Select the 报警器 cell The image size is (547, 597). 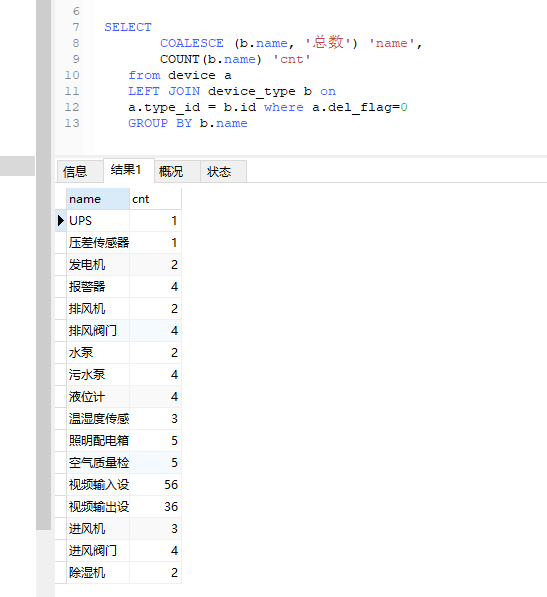(x=98, y=287)
